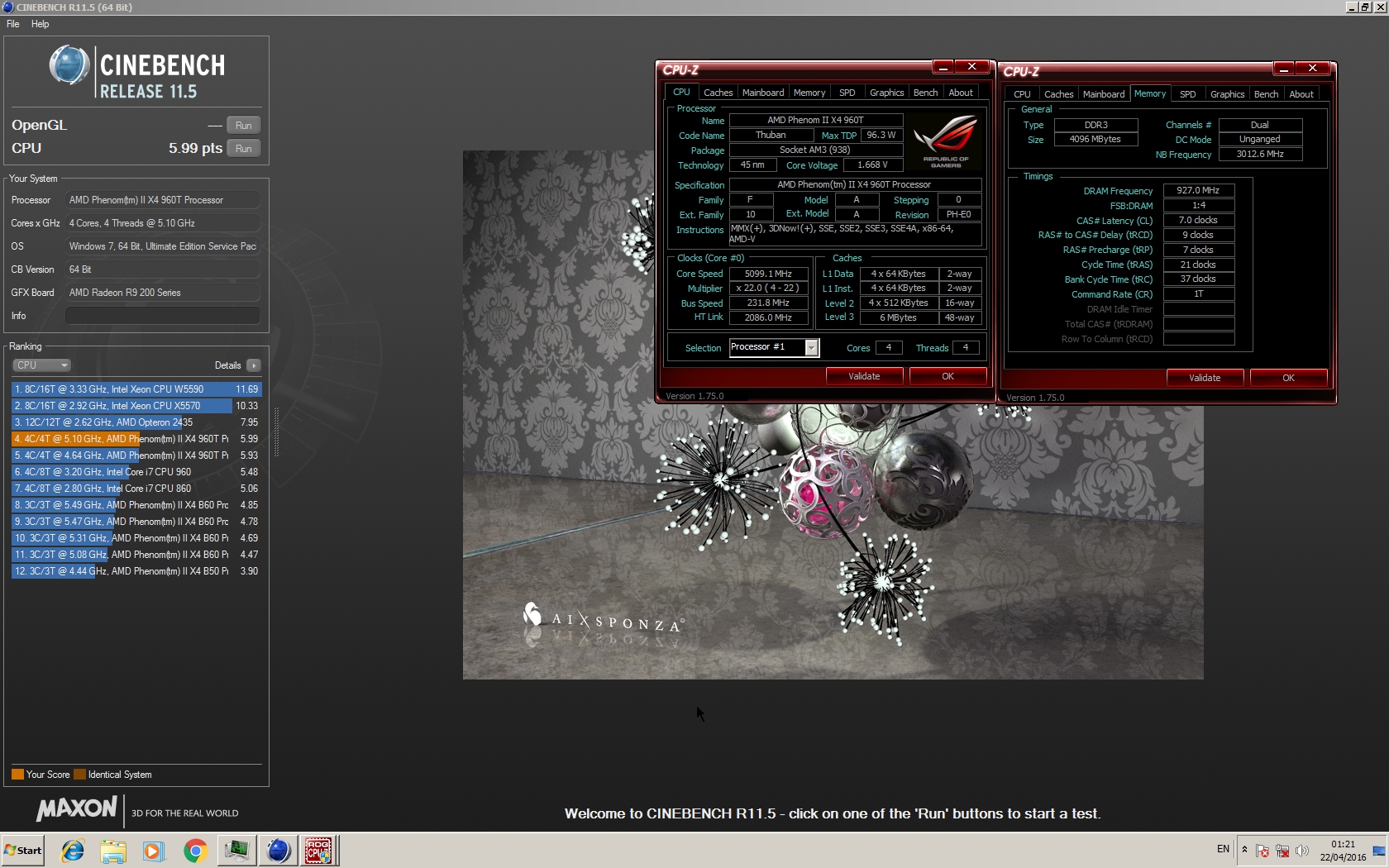This screenshot has height=868, width=1389.
Task: Select ranking row Intel Core i7 CPU 860
Action: pos(136,489)
